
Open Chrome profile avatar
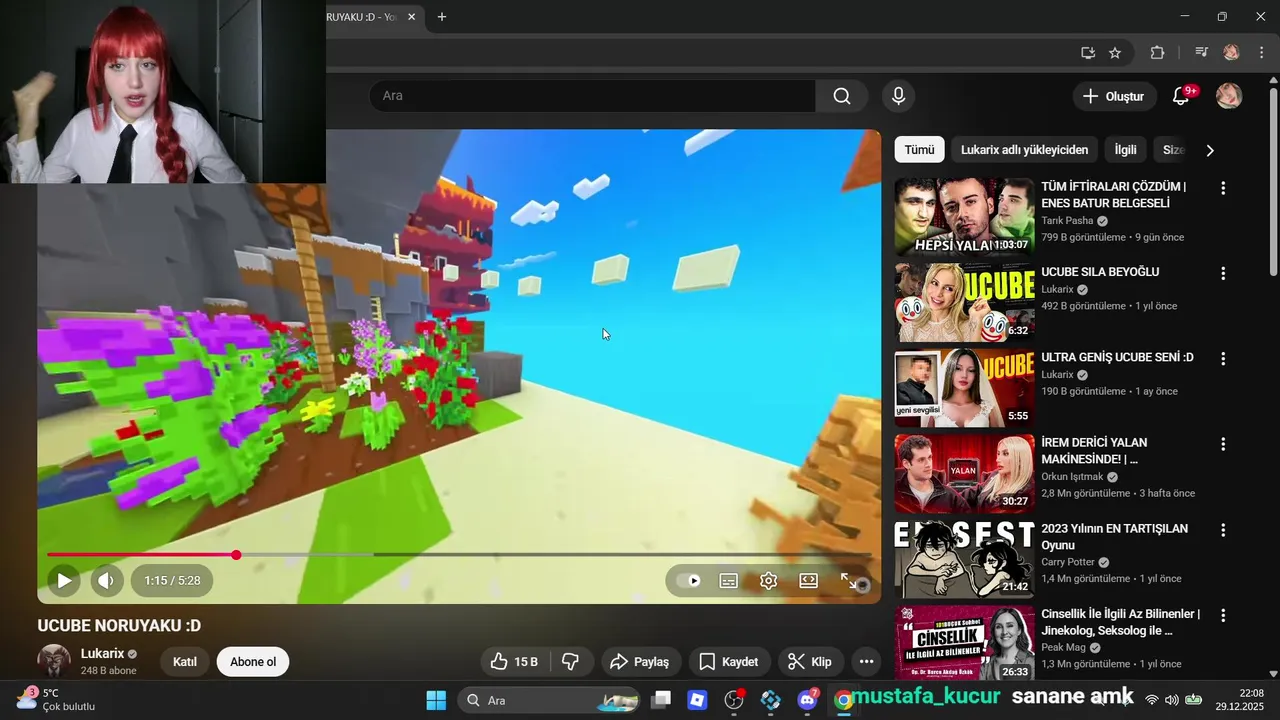point(1231,53)
